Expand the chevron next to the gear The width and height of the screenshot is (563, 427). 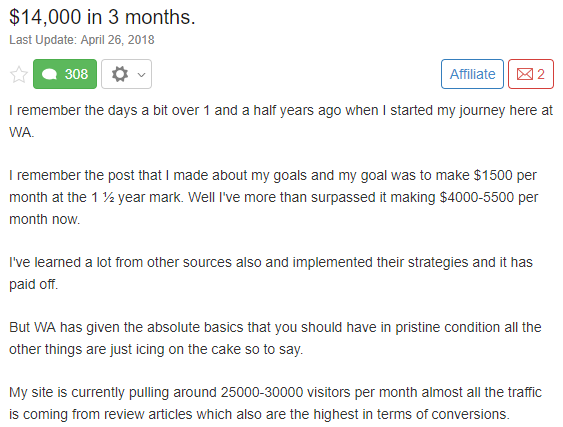pos(141,75)
